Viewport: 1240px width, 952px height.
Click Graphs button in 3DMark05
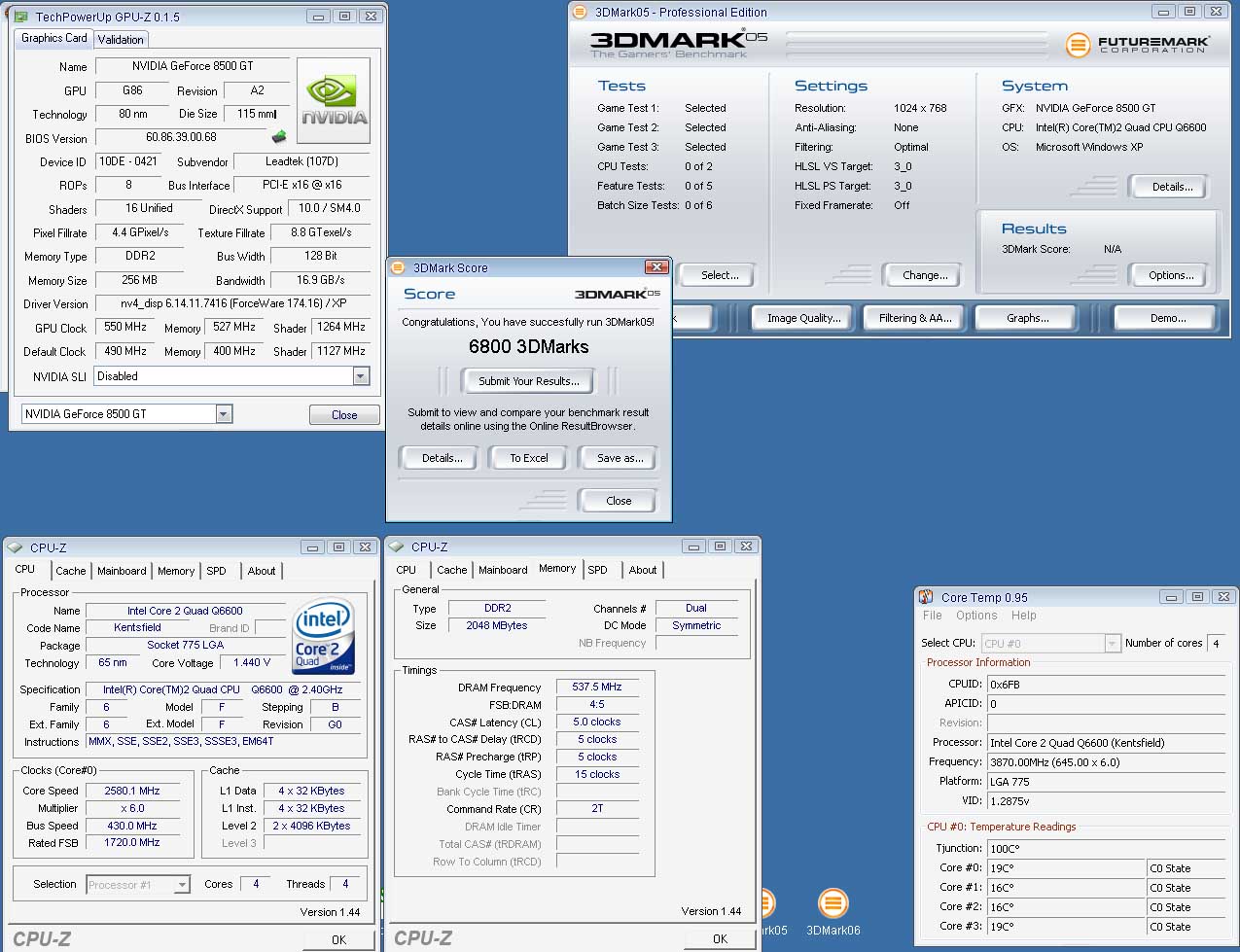[x=1027, y=318]
